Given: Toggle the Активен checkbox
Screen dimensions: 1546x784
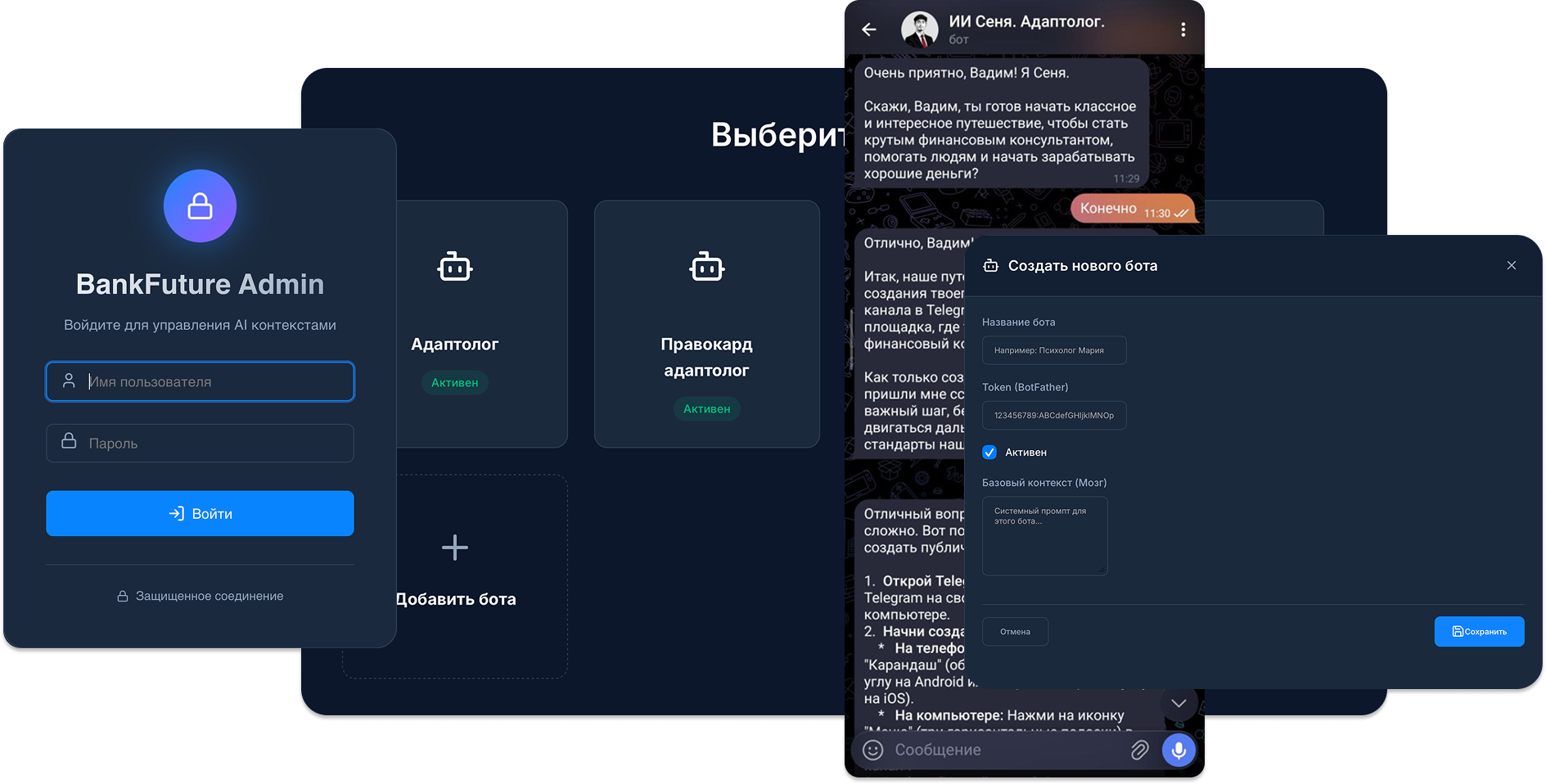Looking at the screenshot, I should point(989,453).
